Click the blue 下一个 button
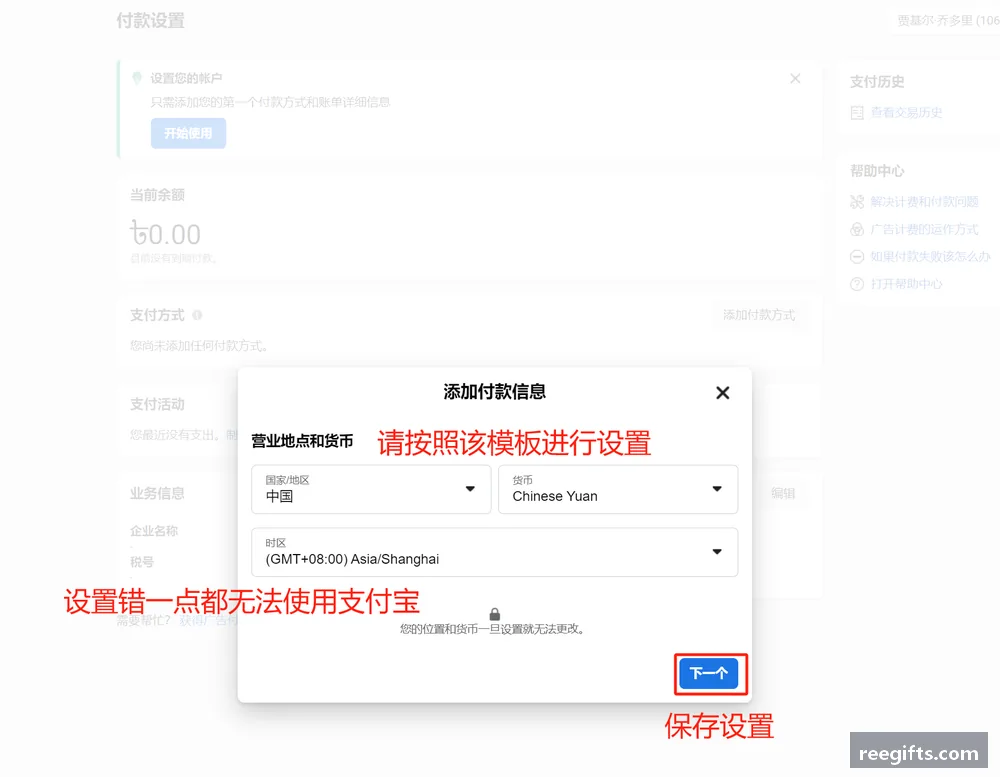The height and width of the screenshot is (777, 1000). coord(709,674)
